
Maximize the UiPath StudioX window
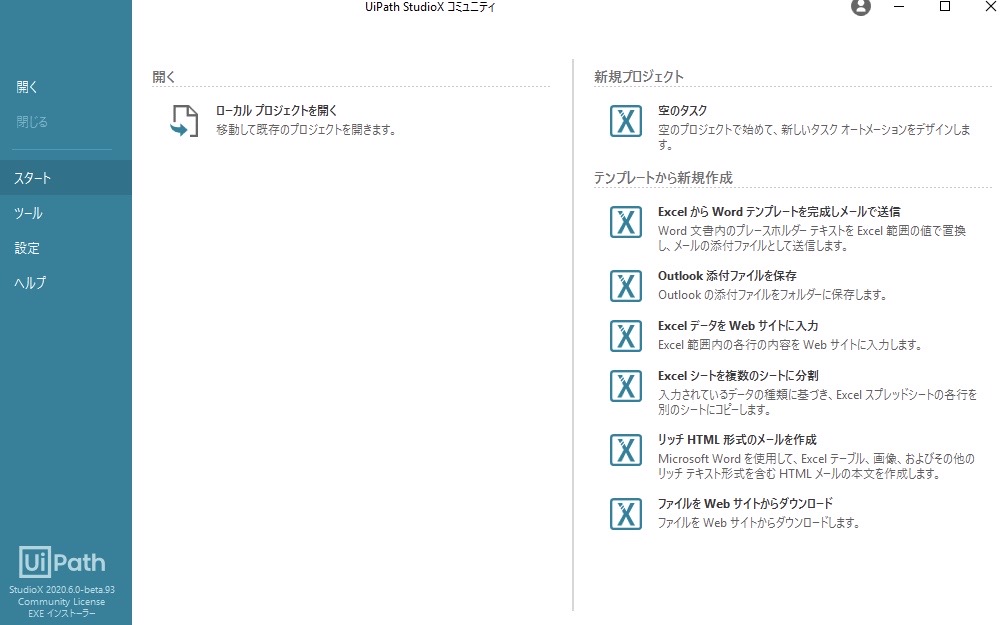pos(945,6)
